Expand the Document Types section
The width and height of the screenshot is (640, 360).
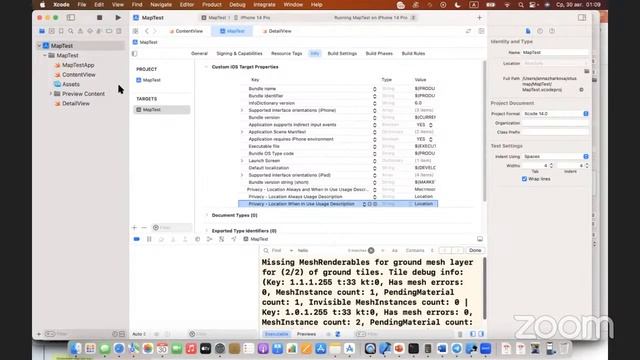(207, 215)
